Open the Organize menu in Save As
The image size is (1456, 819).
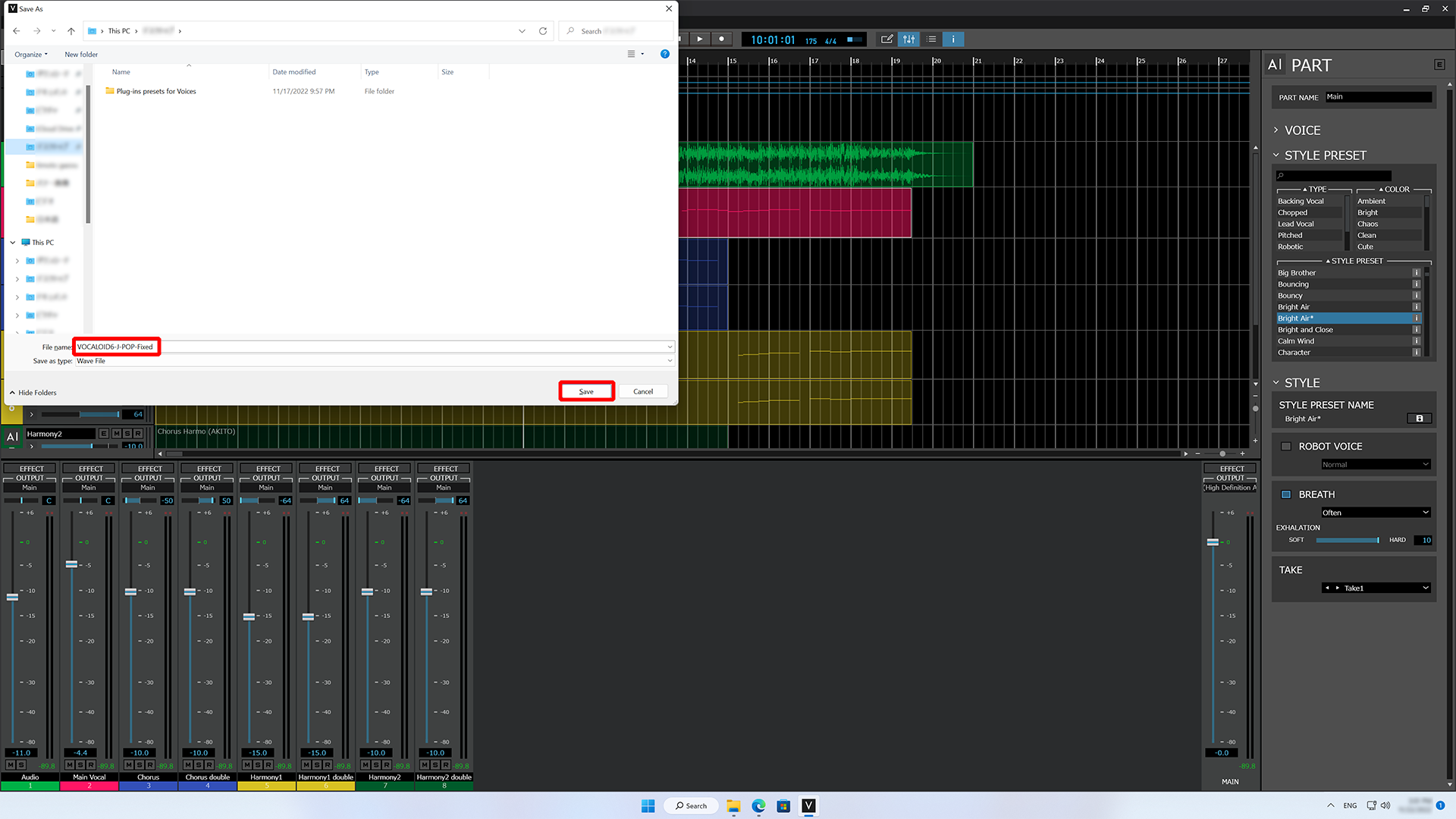[31, 55]
